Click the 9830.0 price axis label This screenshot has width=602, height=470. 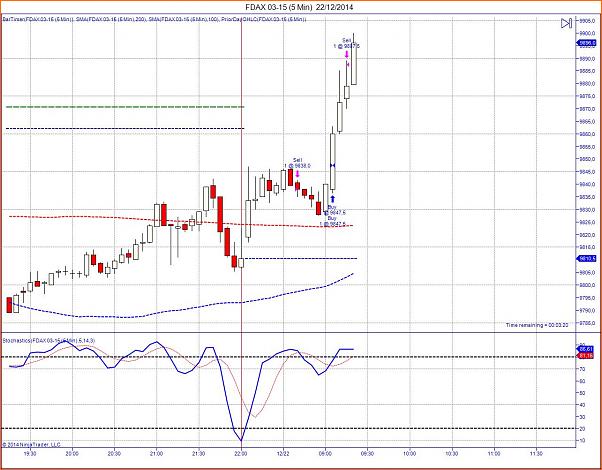pos(587,210)
